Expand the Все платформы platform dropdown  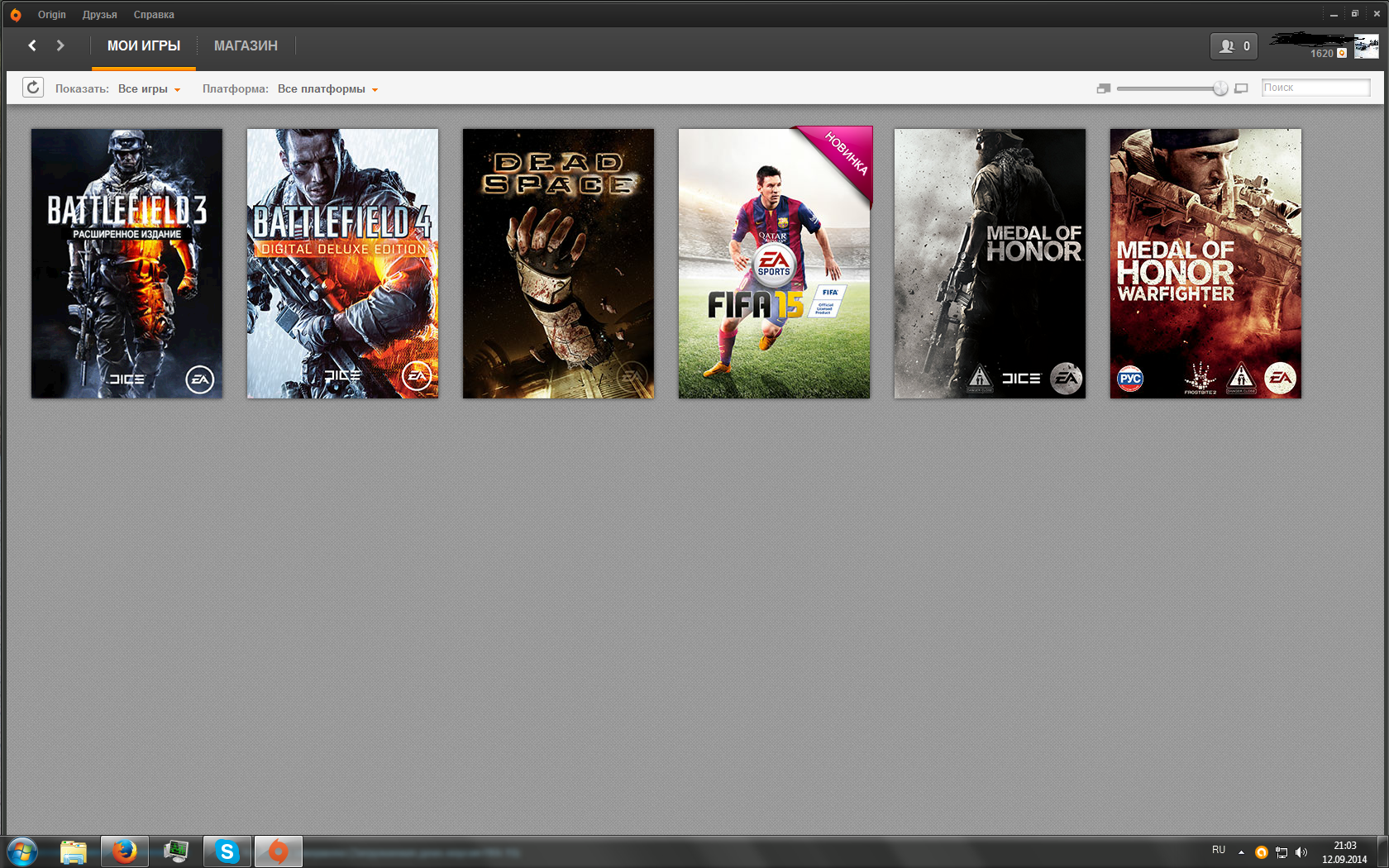[327, 89]
